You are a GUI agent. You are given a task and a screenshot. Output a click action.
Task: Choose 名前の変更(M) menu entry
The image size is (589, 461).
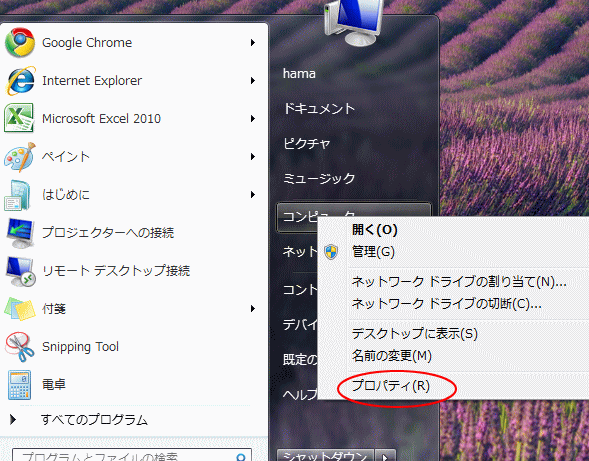pos(392,356)
